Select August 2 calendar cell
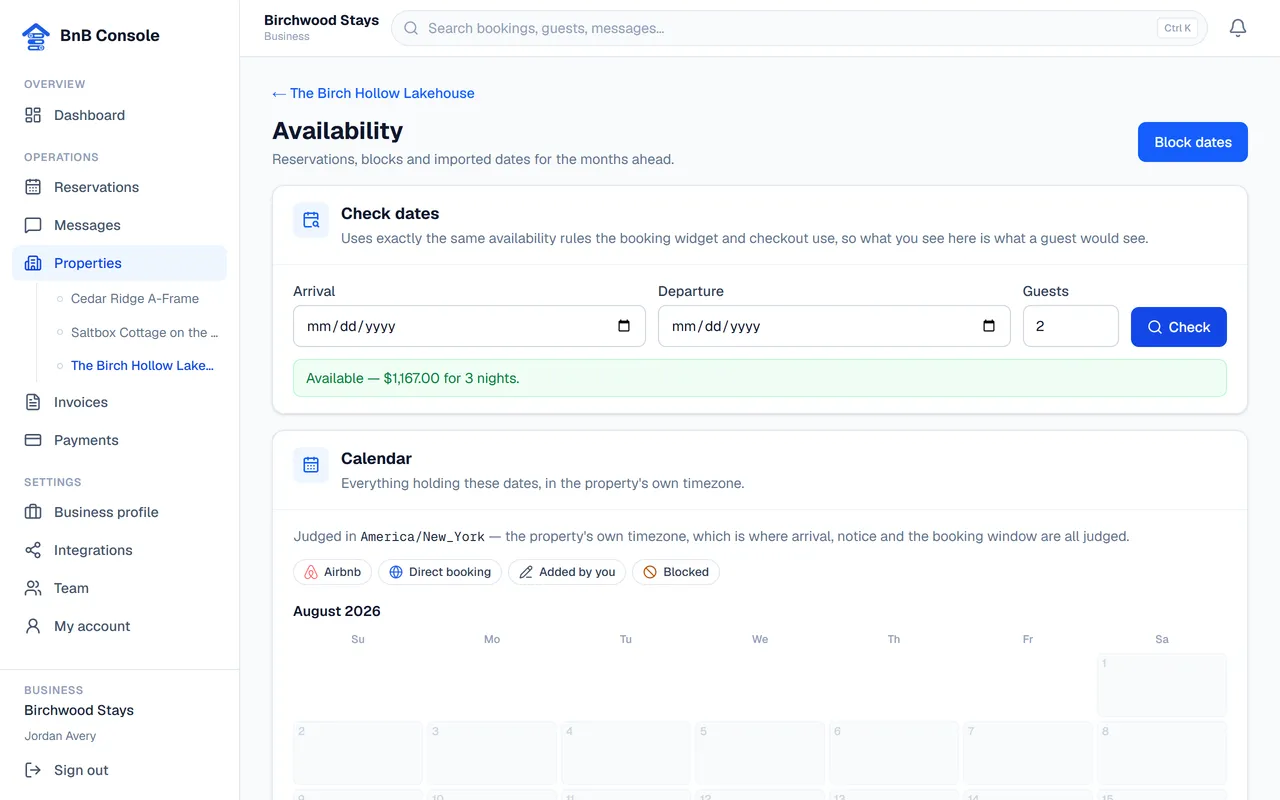The image size is (1280, 800). pyautogui.click(x=358, y=753)
